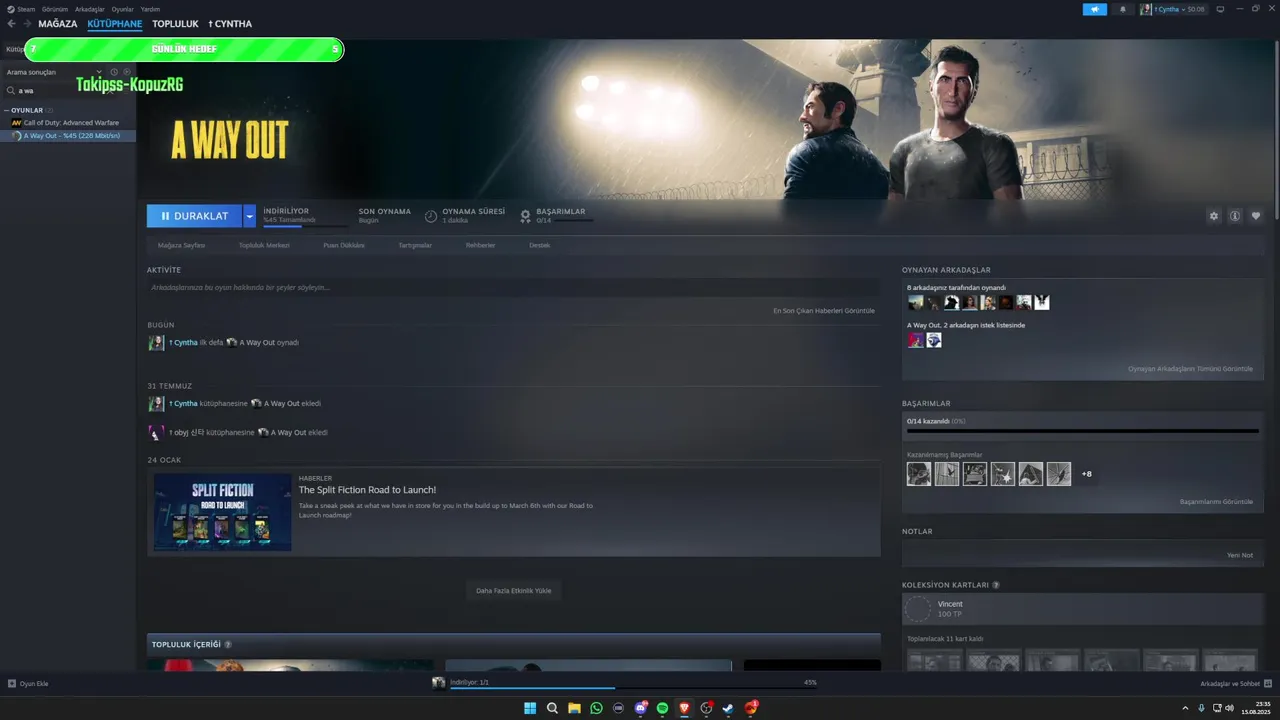1280x720 pixels.
Task: Switch to the MAĞAZA tab
Action: click(58, 24)
